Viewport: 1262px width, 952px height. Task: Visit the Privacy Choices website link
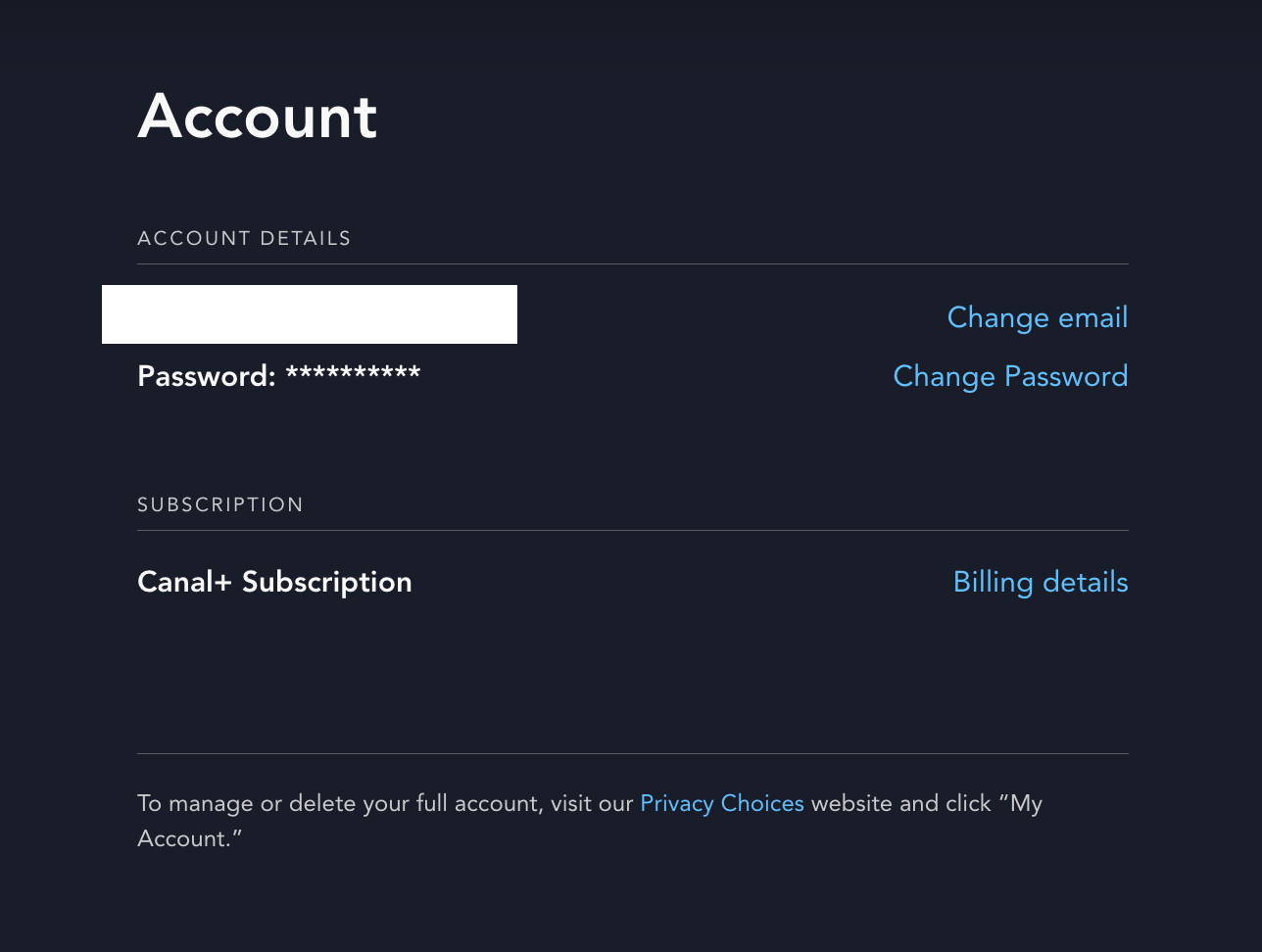point(722,803)
